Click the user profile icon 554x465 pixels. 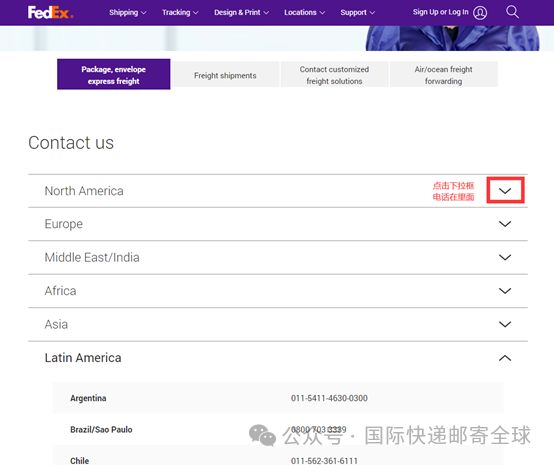480,13
